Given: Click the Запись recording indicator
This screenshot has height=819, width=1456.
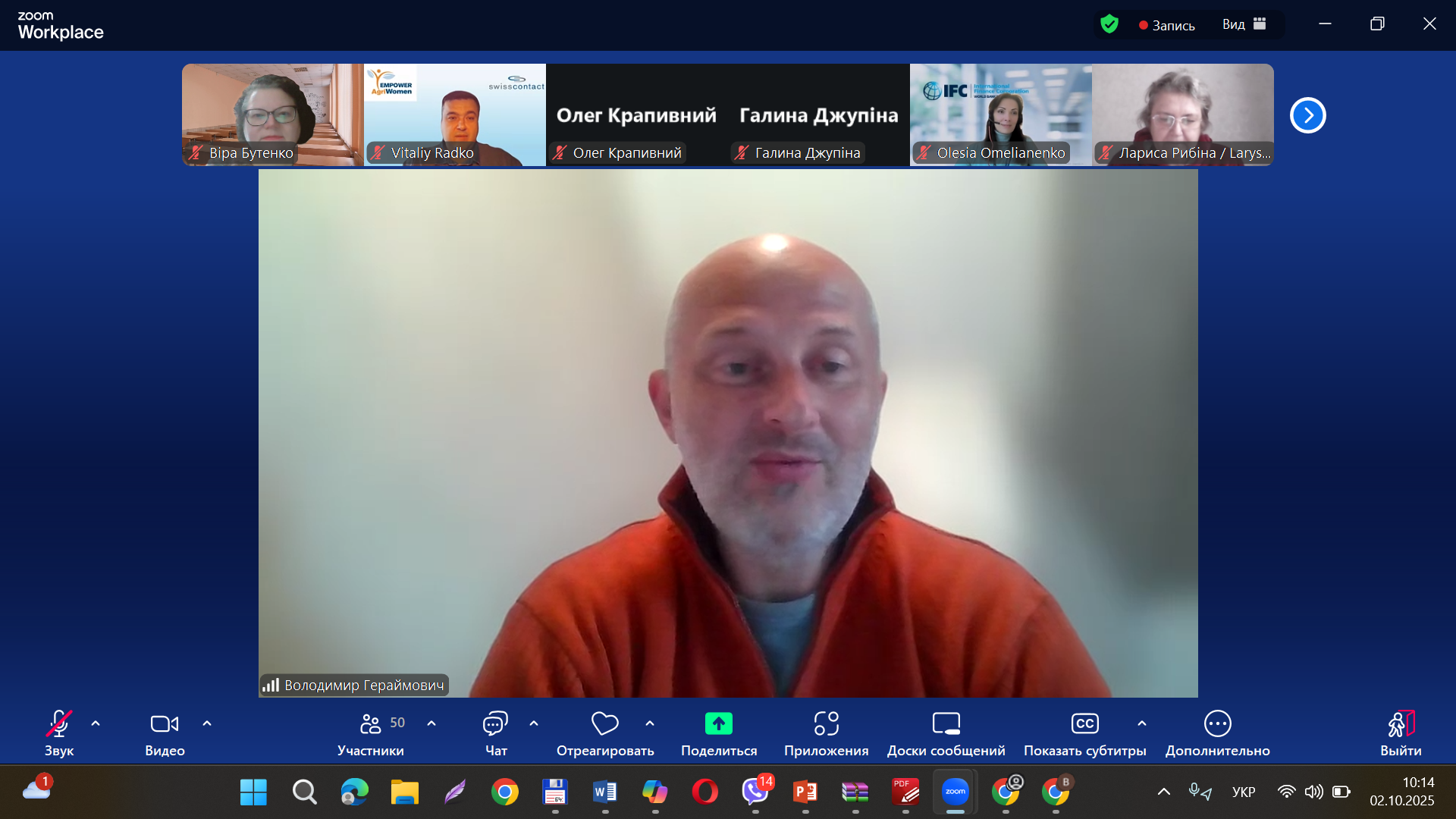Looking at the screenshot, I should pyautogui.click(x=1166, y=25).
